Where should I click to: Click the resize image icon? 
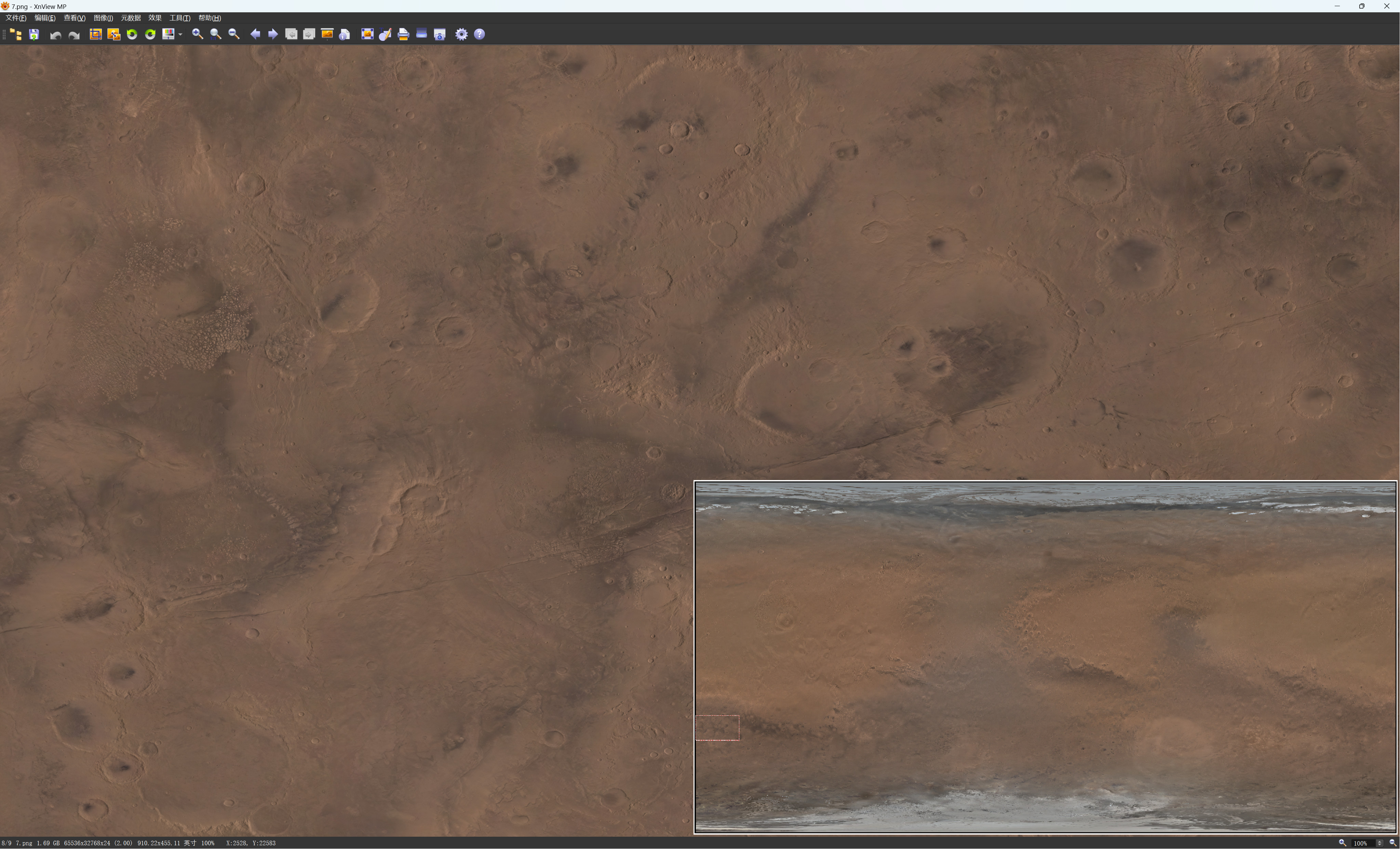pyautogui.click(x=113, y=35)
